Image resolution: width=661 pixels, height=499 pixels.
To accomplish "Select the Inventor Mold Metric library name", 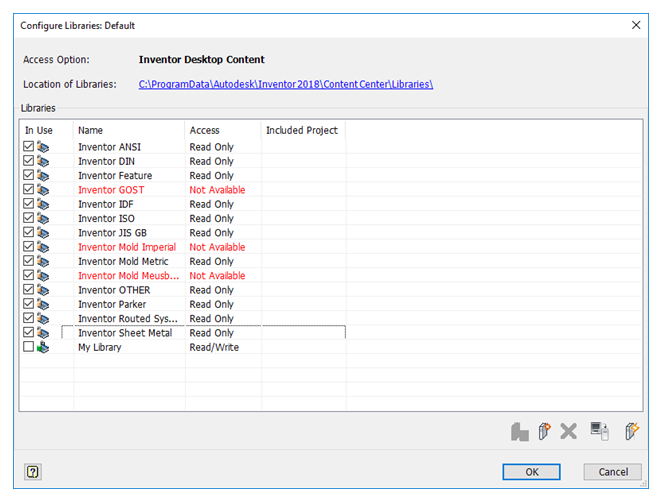I will [123, 262].
